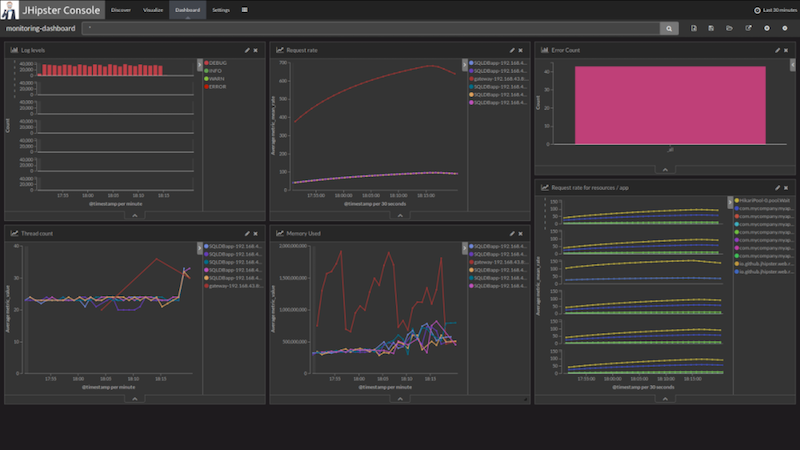800x450 pixels.
Task: Open the Discover tab
Action: click(120, 9)
